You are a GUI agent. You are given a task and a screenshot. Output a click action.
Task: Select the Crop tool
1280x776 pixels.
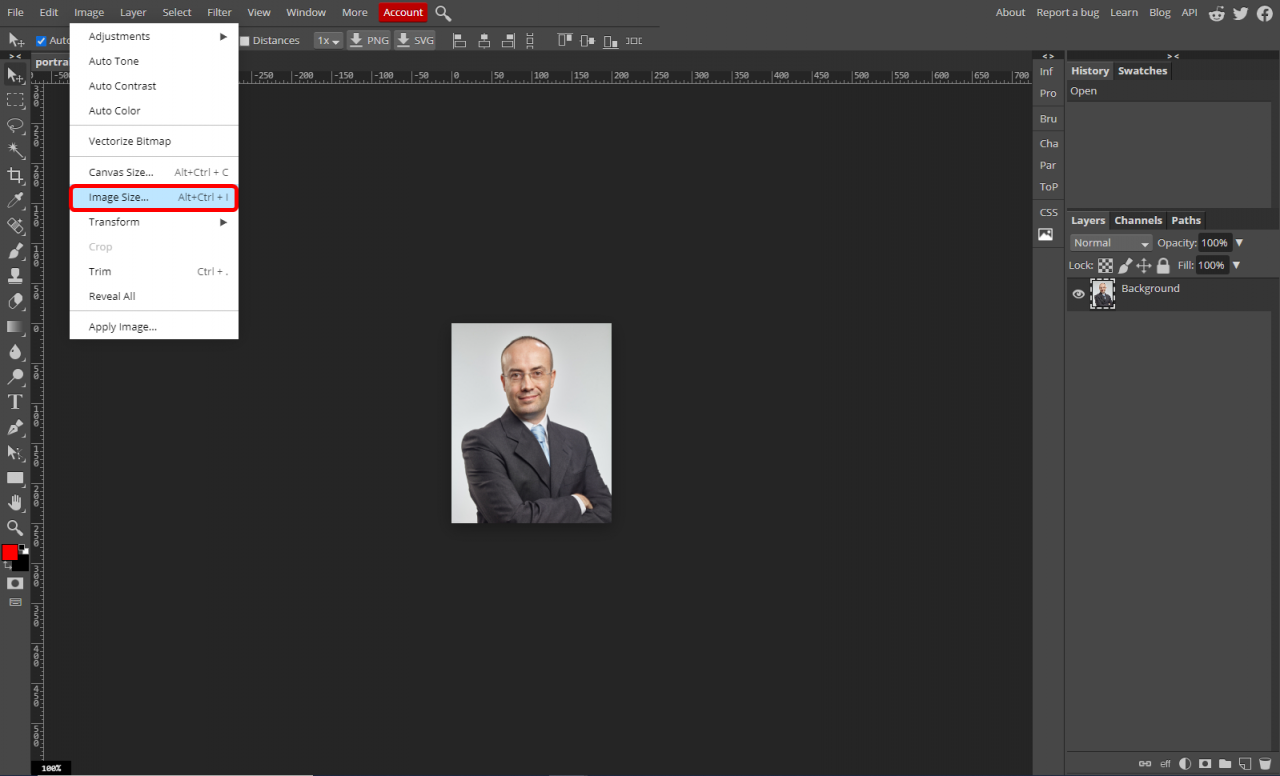coord(15,176)
